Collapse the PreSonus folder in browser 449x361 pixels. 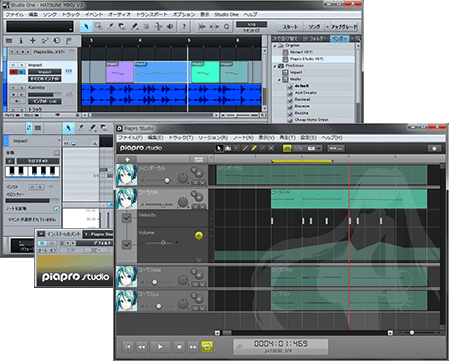point(275,66)
